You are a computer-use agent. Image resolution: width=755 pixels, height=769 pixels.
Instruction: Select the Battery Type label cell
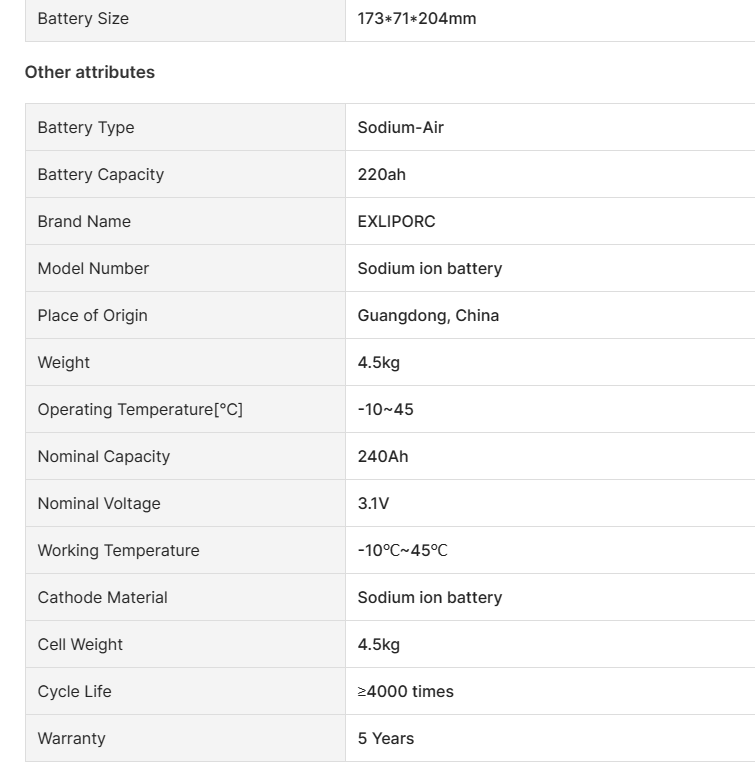pyautogui.click(x=86, y=127)
